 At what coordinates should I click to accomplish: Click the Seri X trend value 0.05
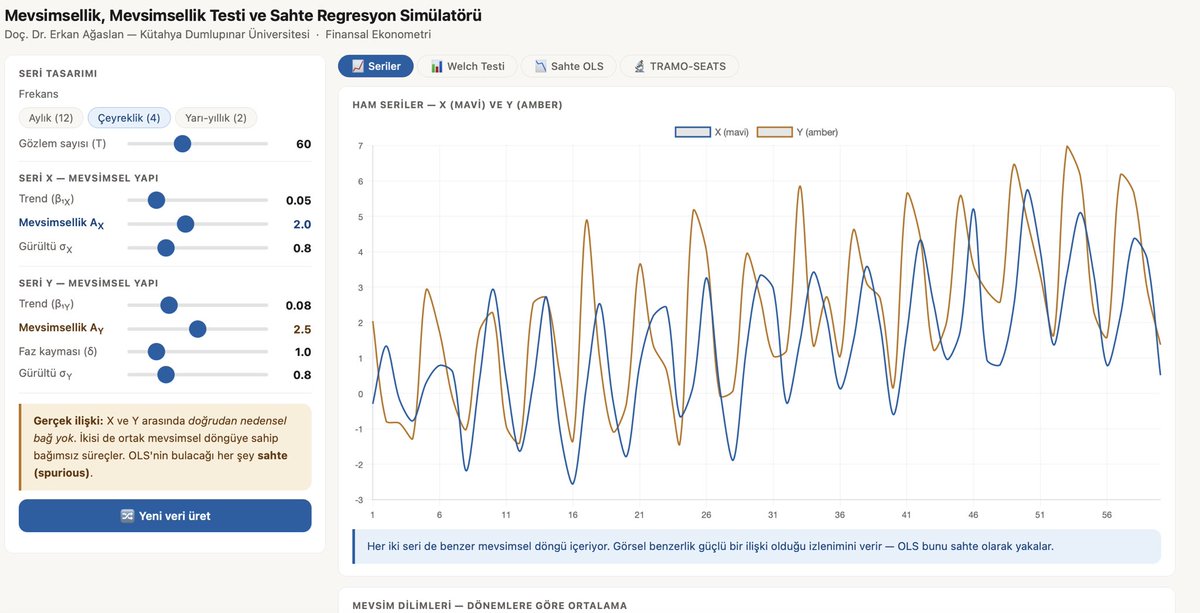[x=299, y=200]
